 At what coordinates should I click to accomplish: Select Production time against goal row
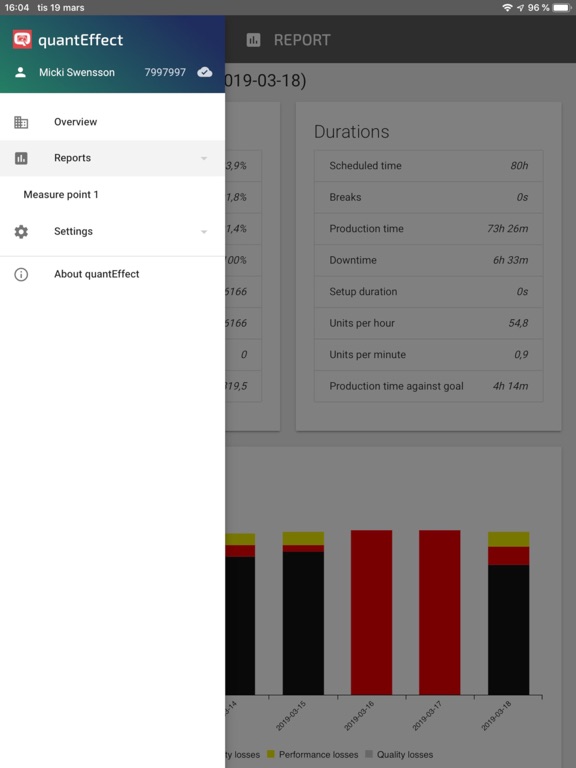click(429, 386)
